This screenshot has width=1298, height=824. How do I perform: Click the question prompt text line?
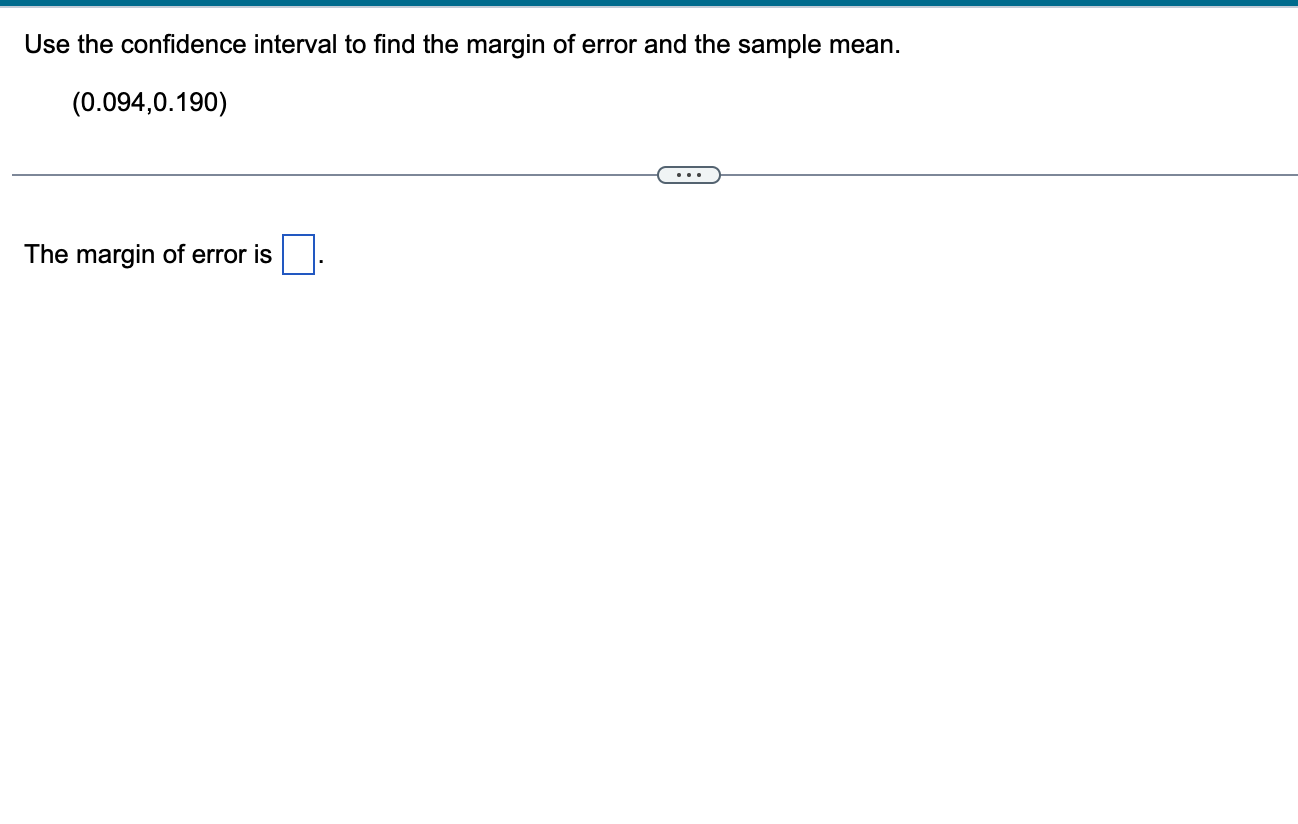462,44
